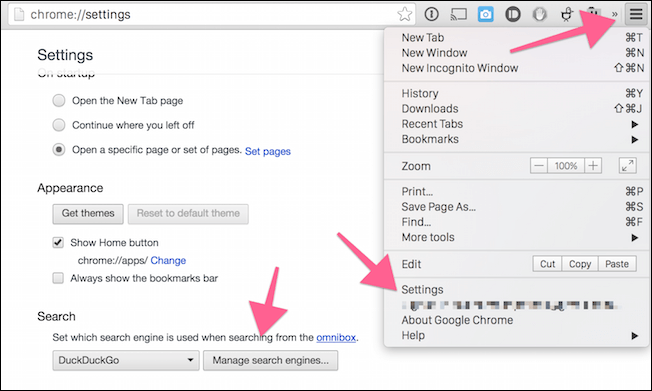Click Manage search engines... button

[270, 360]
